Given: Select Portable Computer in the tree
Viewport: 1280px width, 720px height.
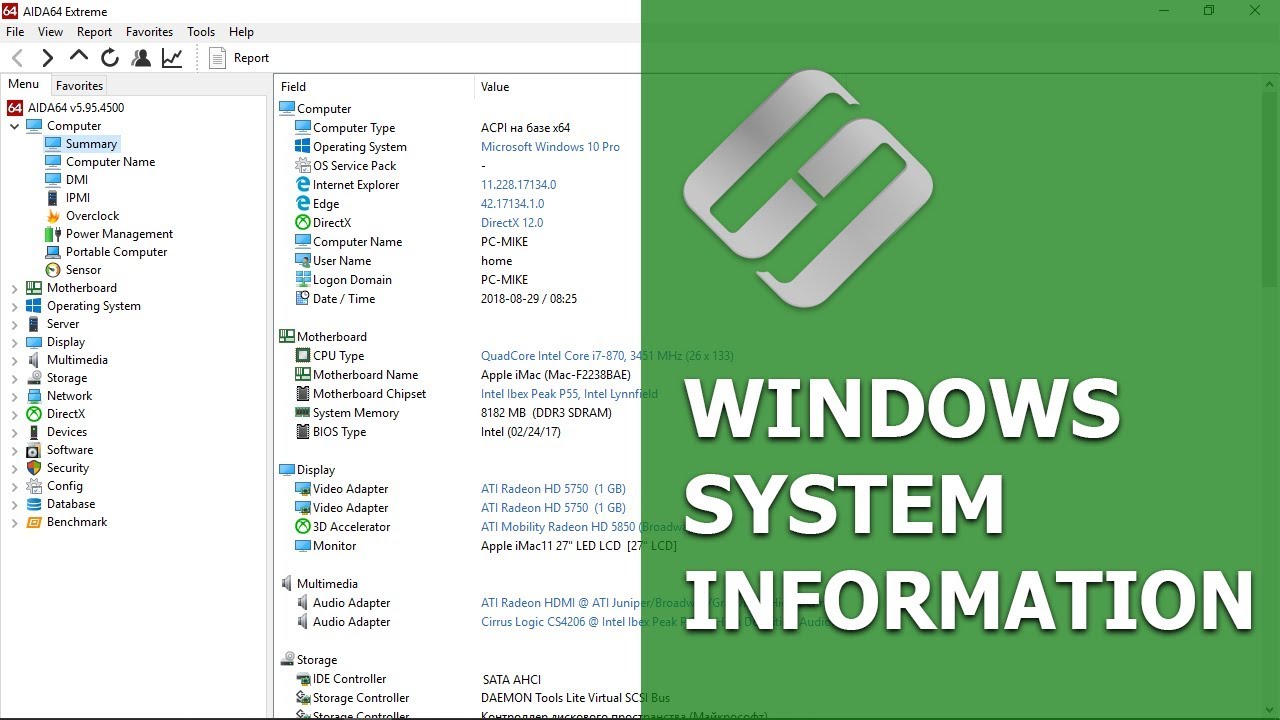Looking at the screenshot, I should (x=116, y=252).
